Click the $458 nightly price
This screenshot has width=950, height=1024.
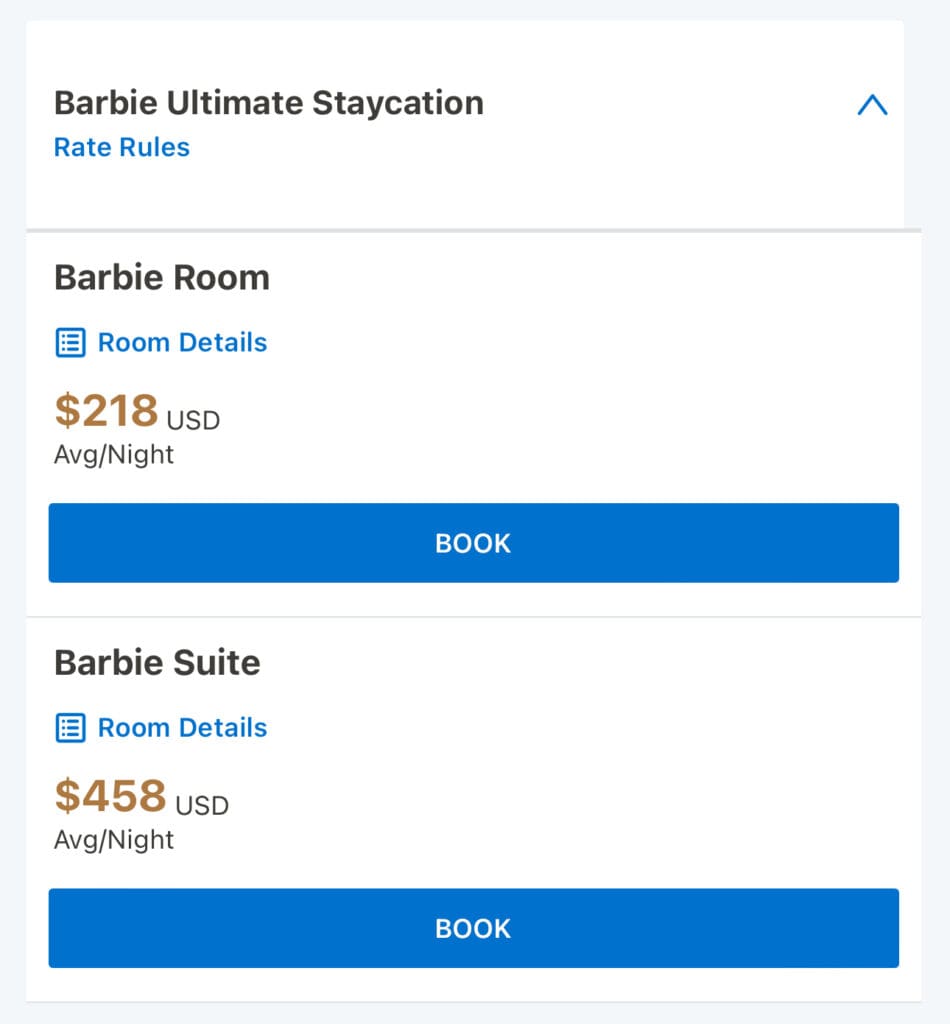click(x=110, y=796)
